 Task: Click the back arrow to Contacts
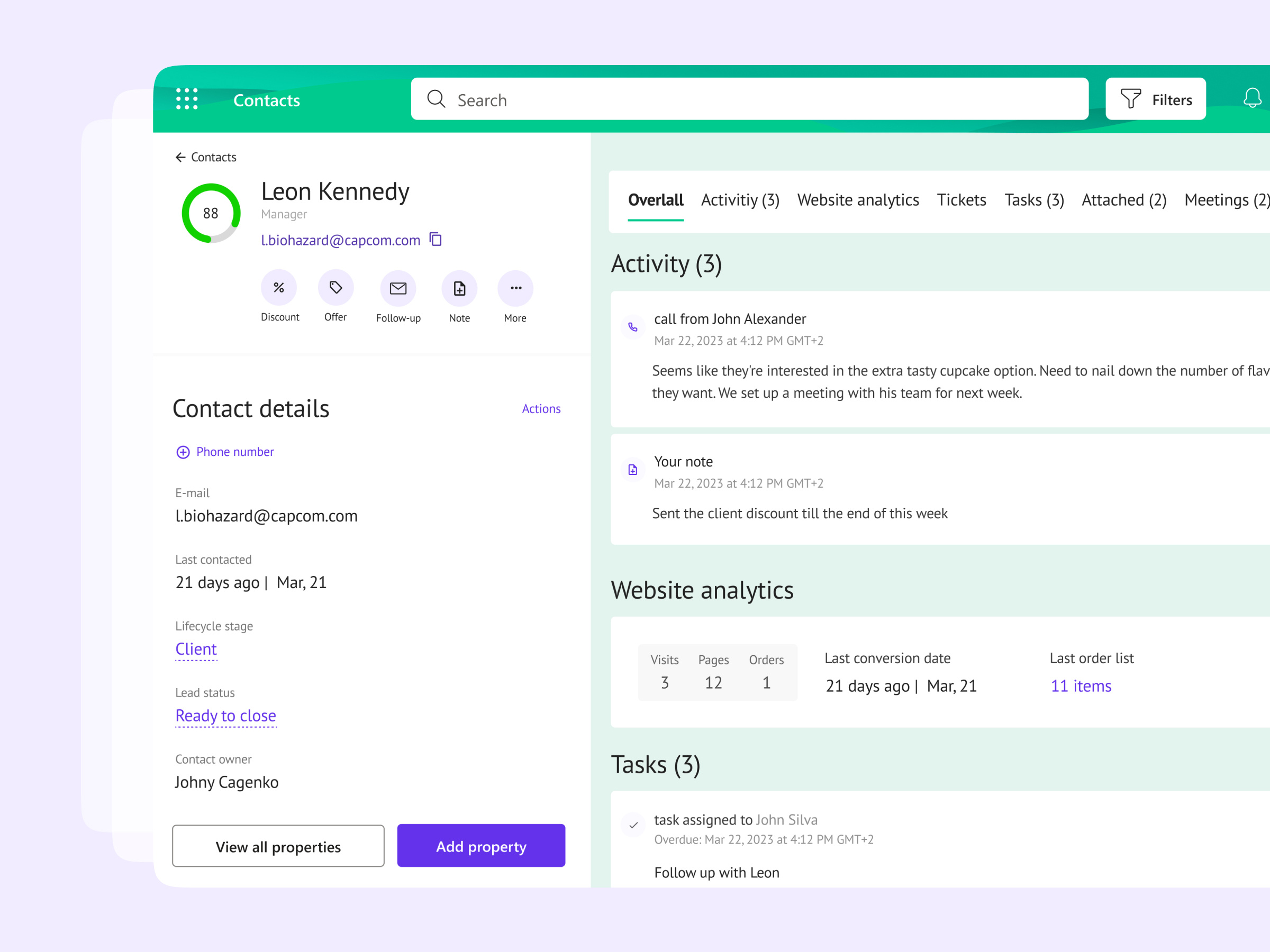coord(180,157)
